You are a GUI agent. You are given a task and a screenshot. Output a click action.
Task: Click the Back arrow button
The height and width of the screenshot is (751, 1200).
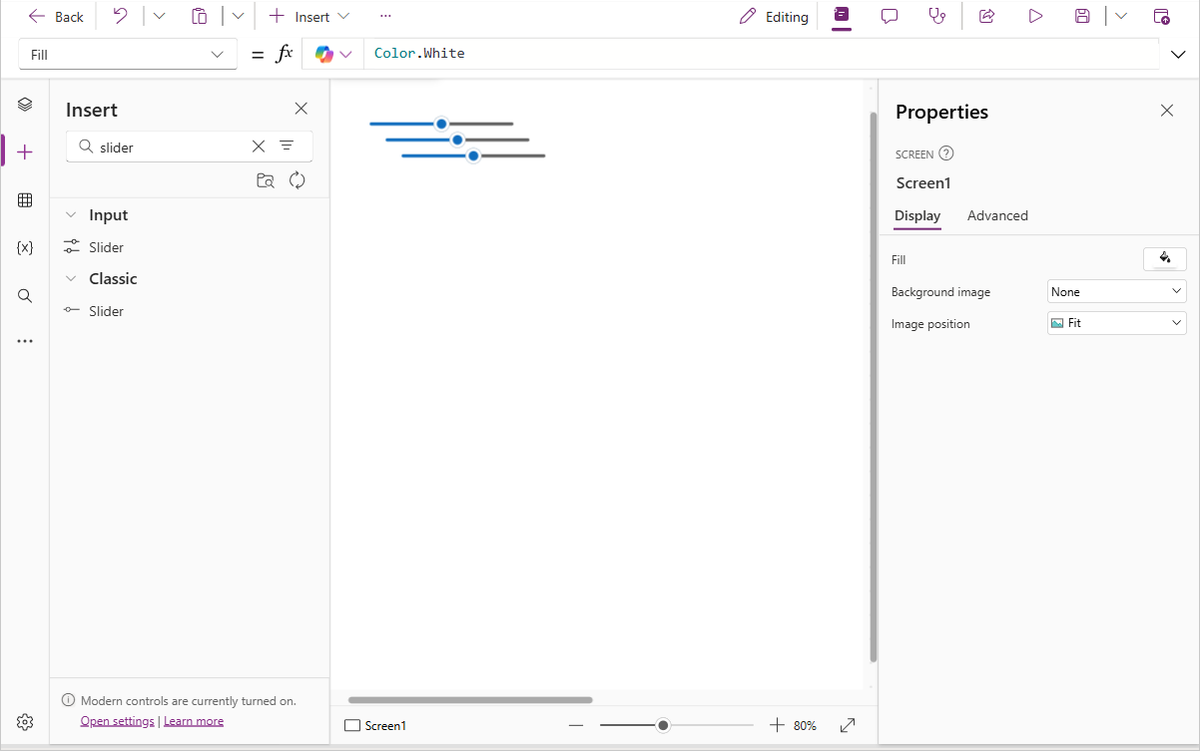[56, 17]
